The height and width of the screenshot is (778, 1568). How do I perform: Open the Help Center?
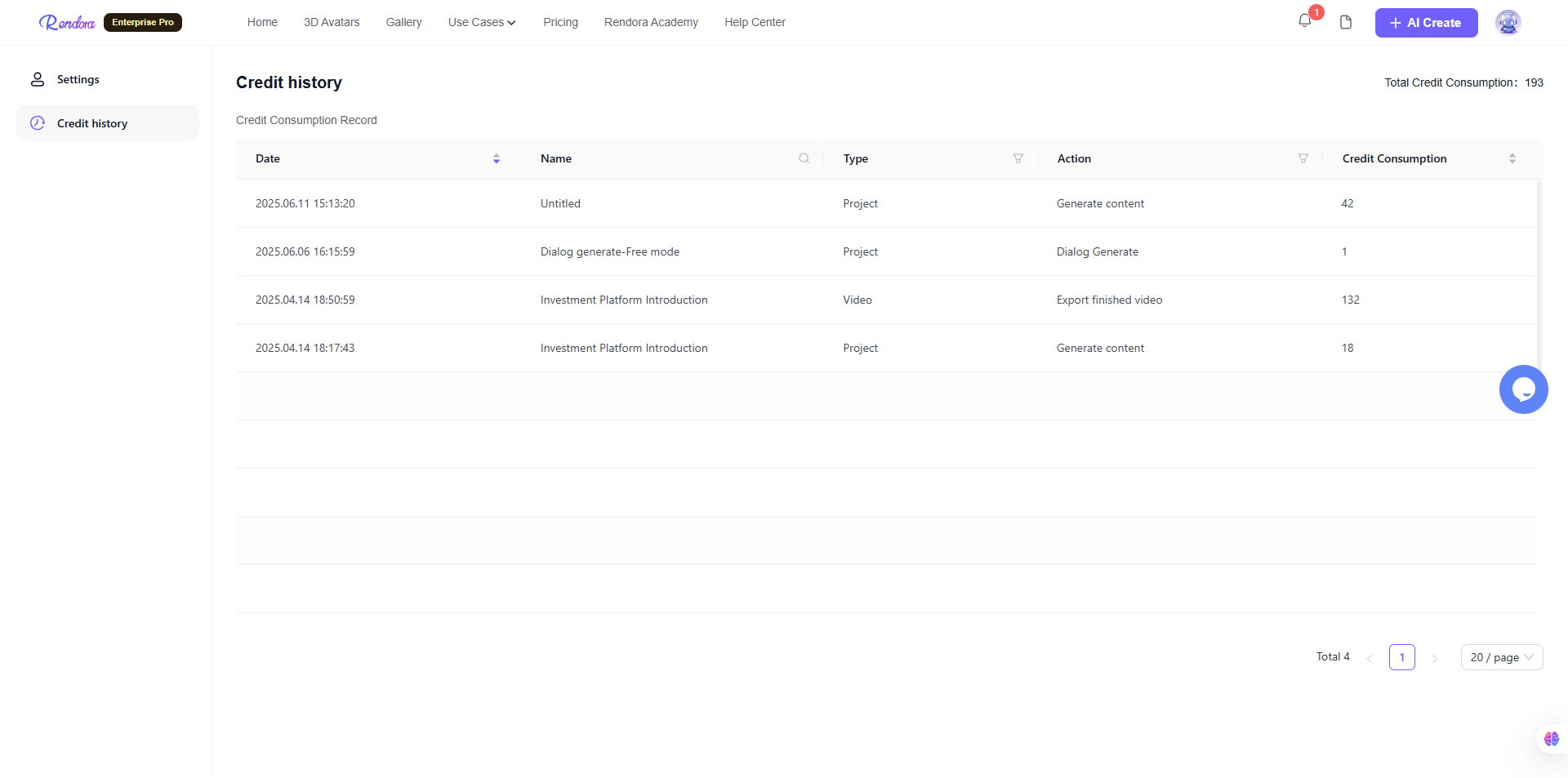pos(755,22)
